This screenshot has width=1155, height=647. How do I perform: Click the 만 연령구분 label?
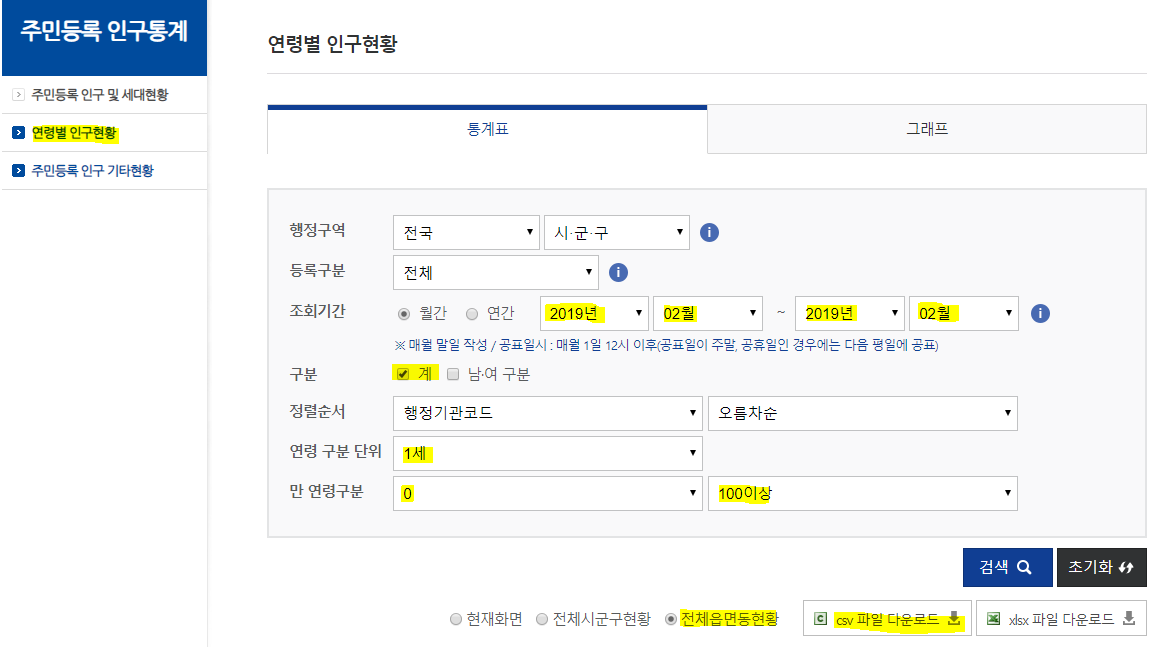pyautogui.click(x=326, y=491)
